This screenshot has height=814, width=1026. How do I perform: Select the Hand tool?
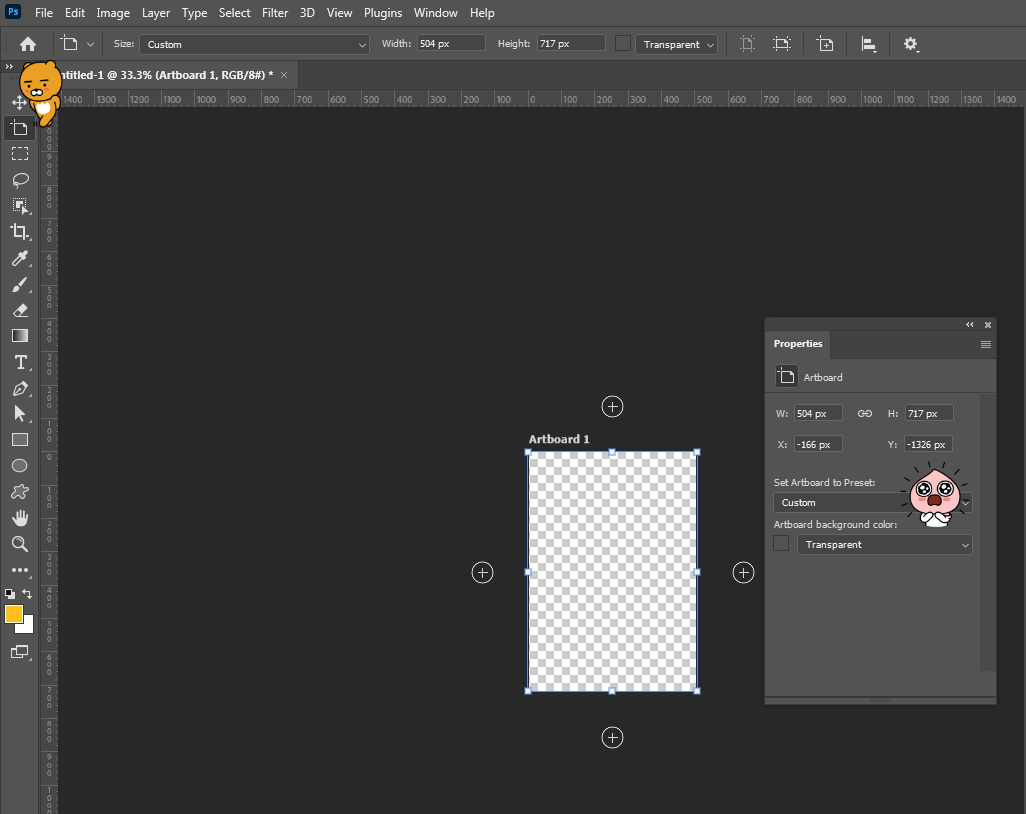20,518
